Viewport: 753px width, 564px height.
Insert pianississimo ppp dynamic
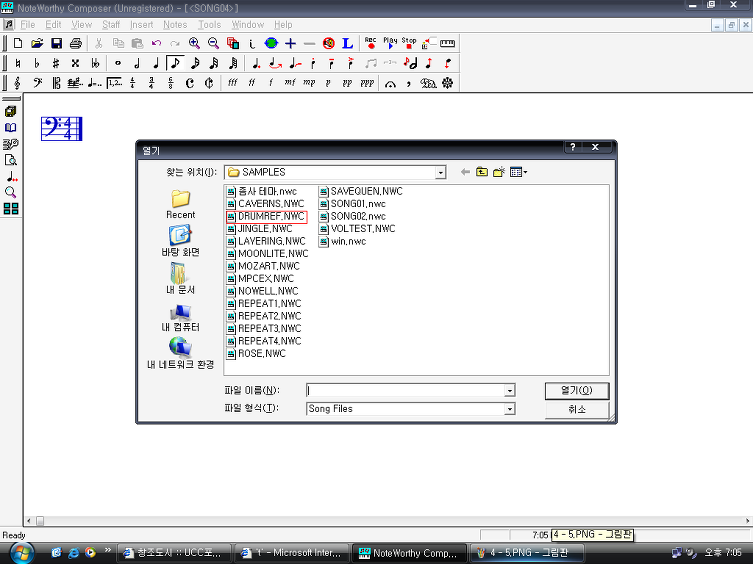(x=367, y=83)
